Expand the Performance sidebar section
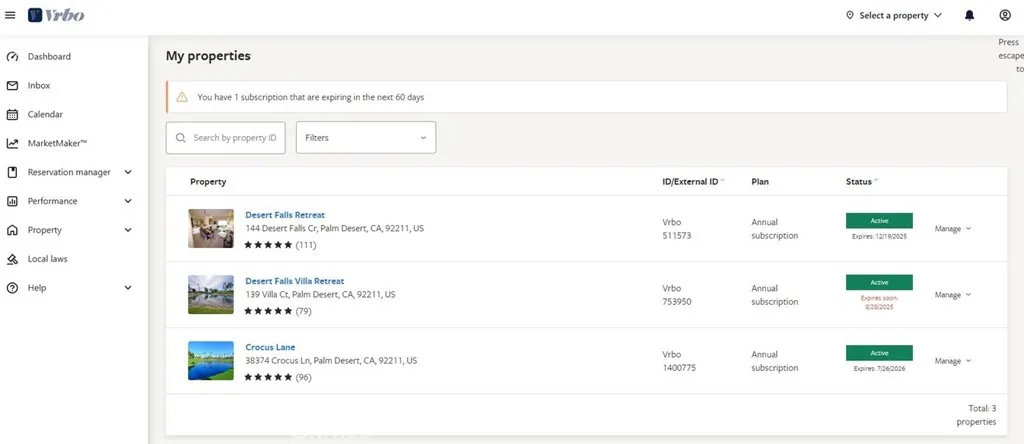Viewport: 1024px width, 444px height. click(x=127, y=201)
